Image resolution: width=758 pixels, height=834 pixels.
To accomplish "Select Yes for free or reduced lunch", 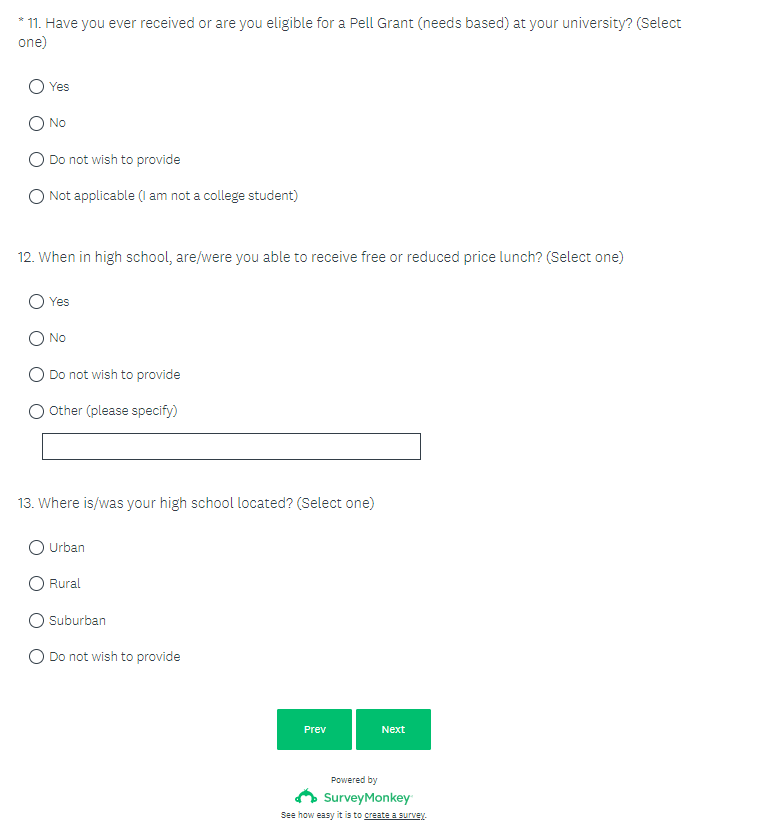I will pos(37,302).
